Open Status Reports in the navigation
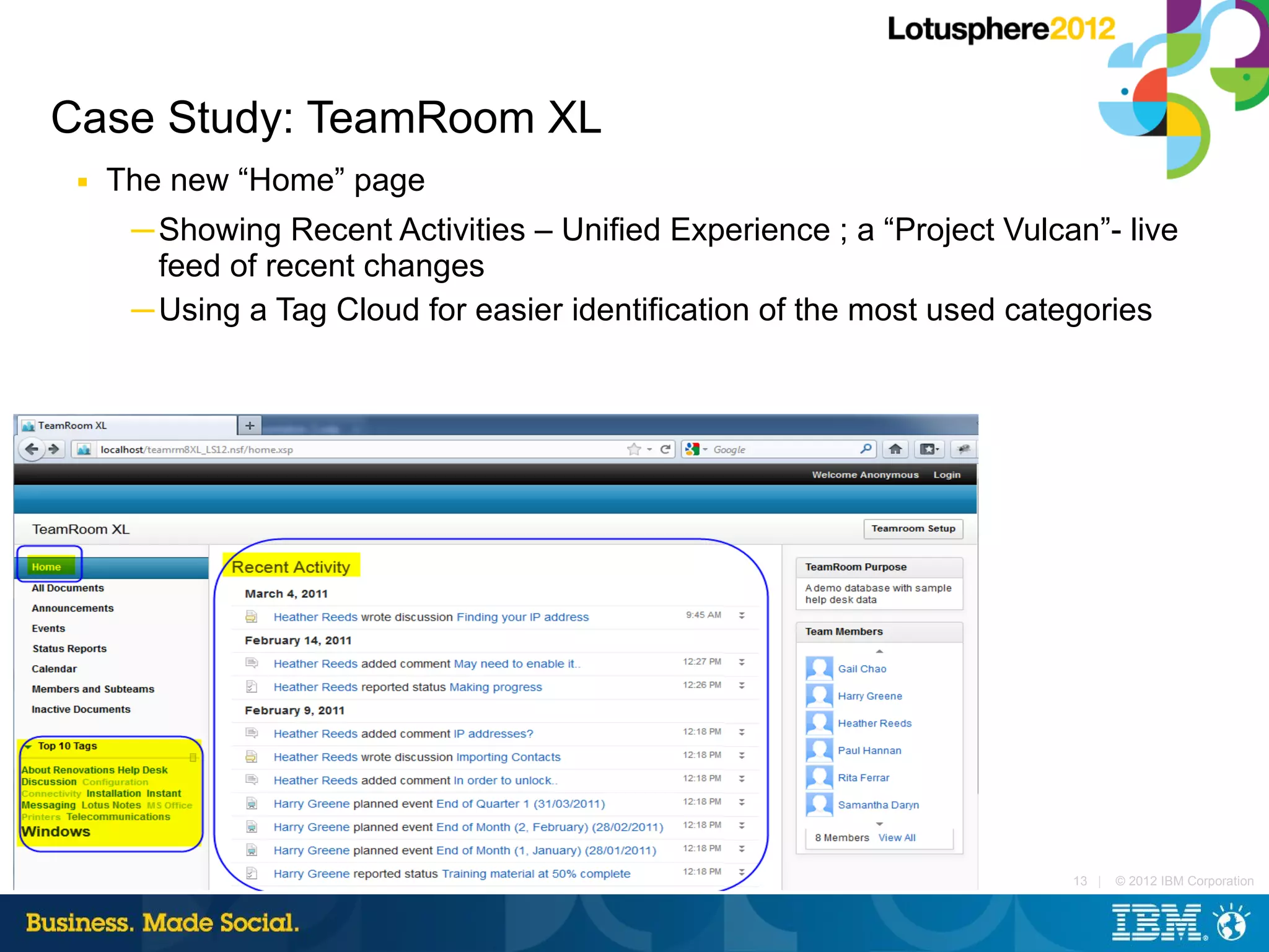The width and height of the screenshot is (1269, 952). pos(69,648)
